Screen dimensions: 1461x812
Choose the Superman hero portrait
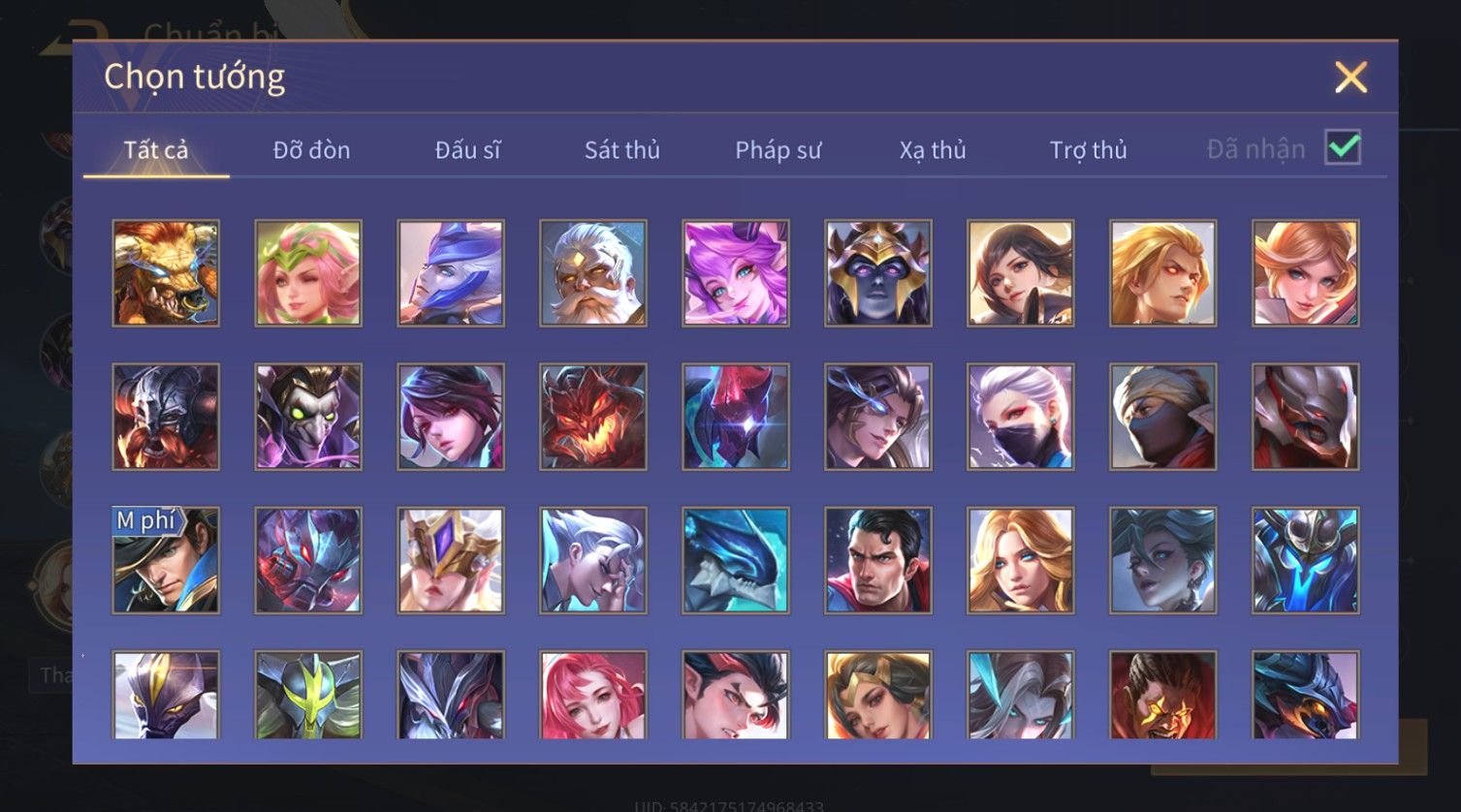coord(878,560)
